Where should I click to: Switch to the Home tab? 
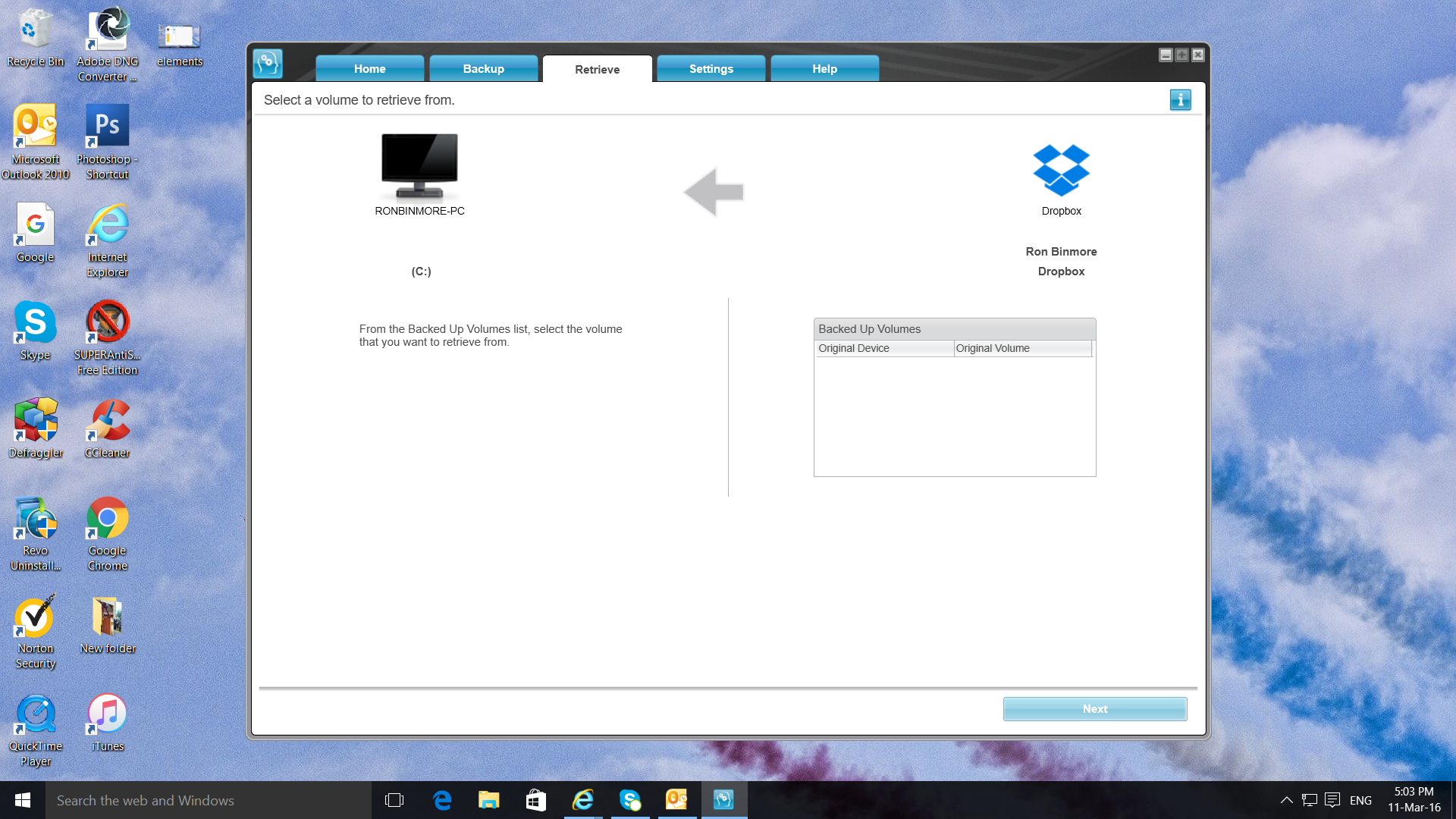point(369,69)
